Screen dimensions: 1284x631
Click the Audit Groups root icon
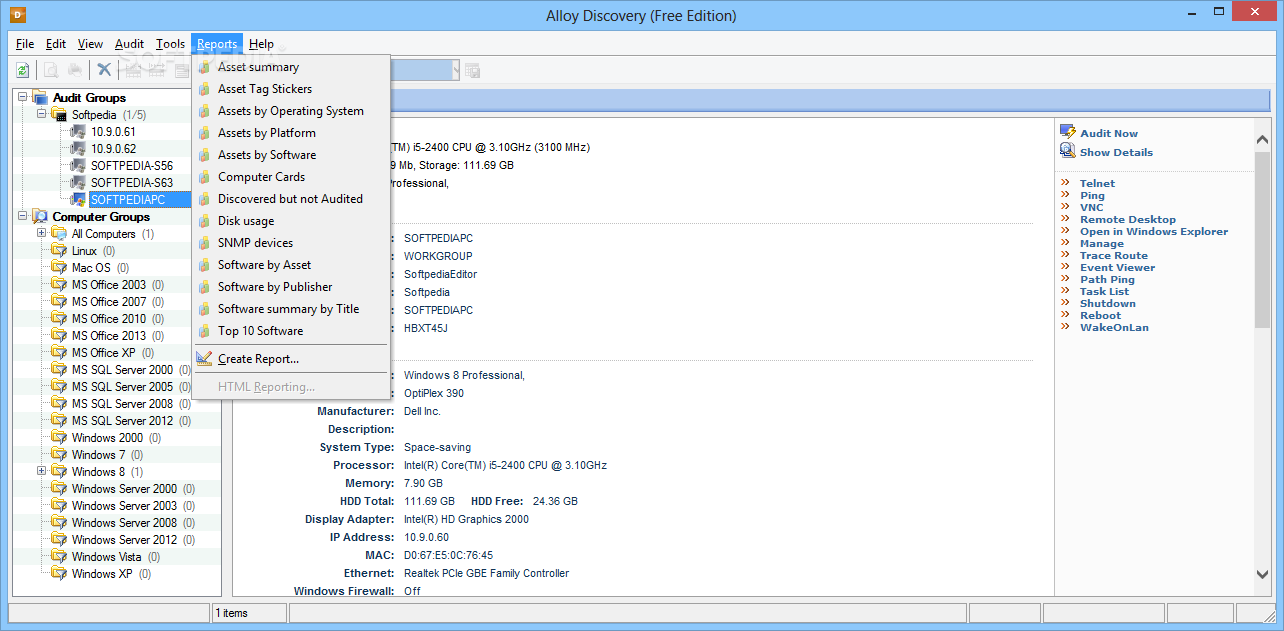(x=40, y=98)
